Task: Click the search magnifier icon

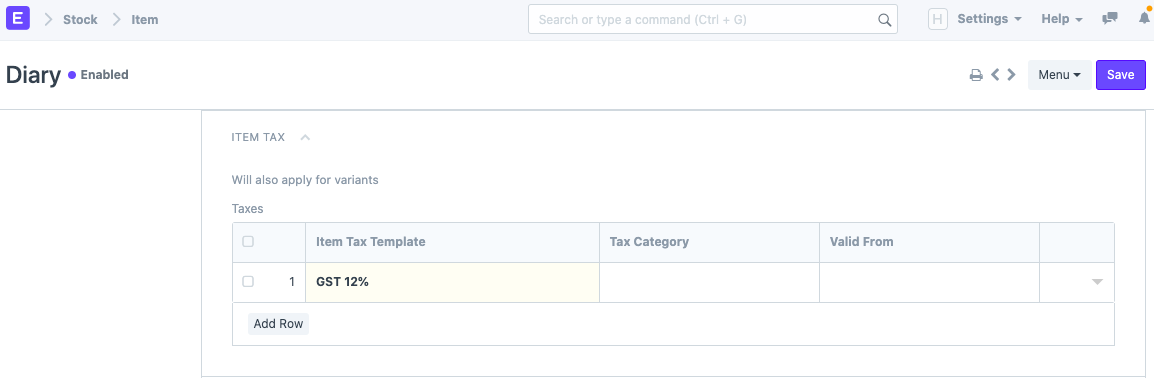Action: point(885,20)
